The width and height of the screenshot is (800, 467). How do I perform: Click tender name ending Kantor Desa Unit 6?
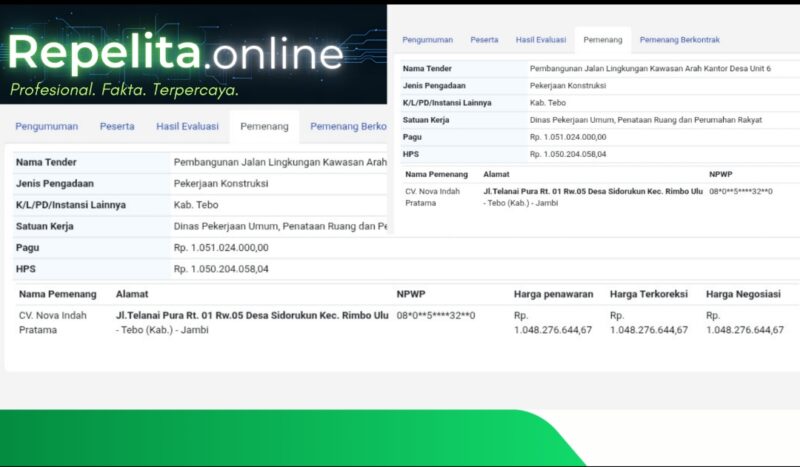coord(651,68)
